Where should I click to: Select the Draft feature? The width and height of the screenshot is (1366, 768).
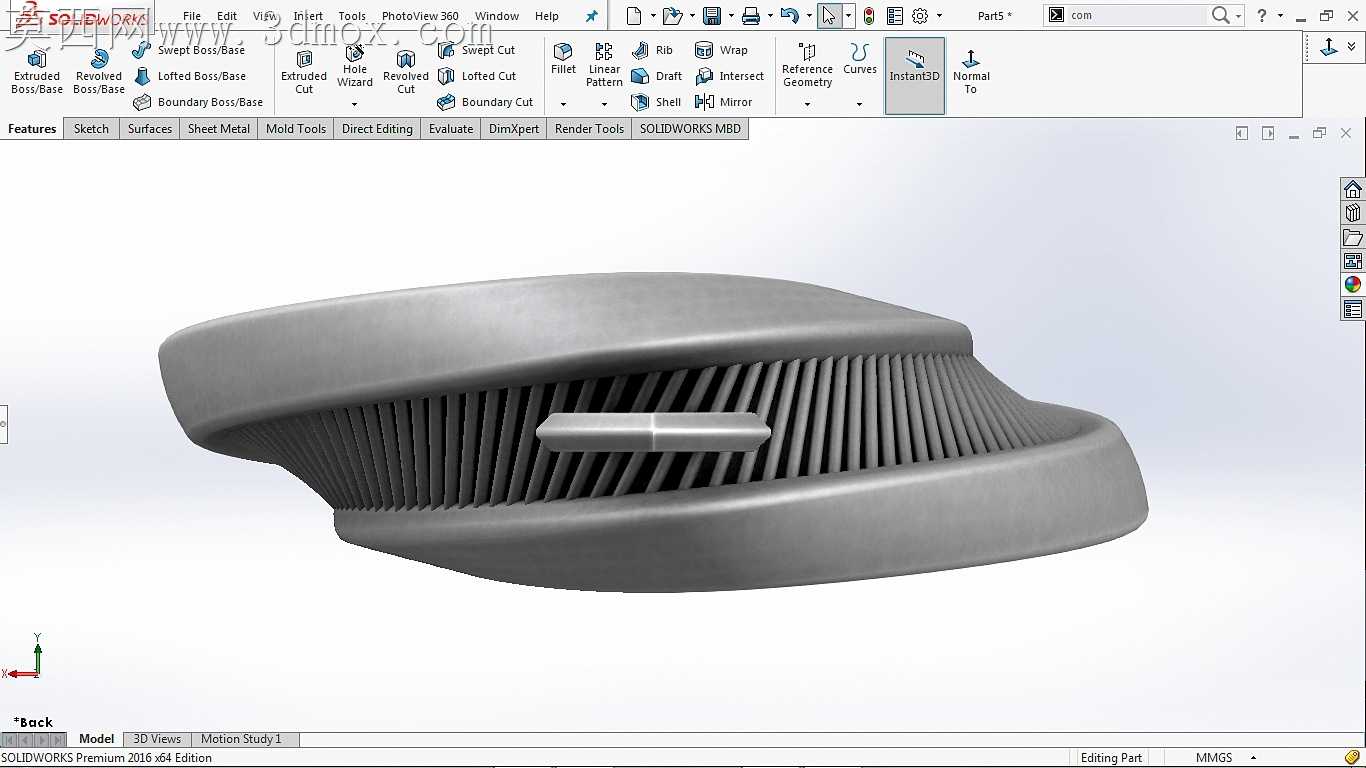click(x=657, y=76)
